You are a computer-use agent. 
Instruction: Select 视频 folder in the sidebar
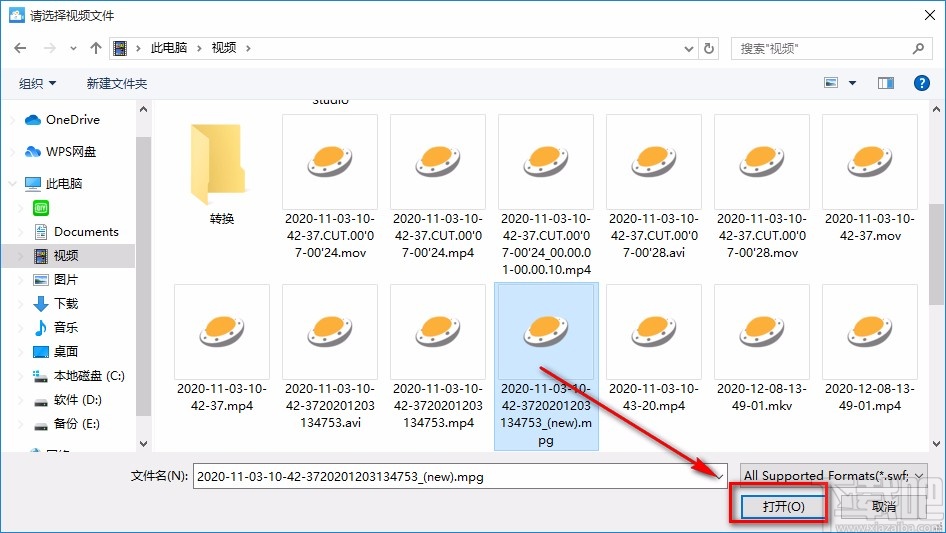(x=68, y=256)
